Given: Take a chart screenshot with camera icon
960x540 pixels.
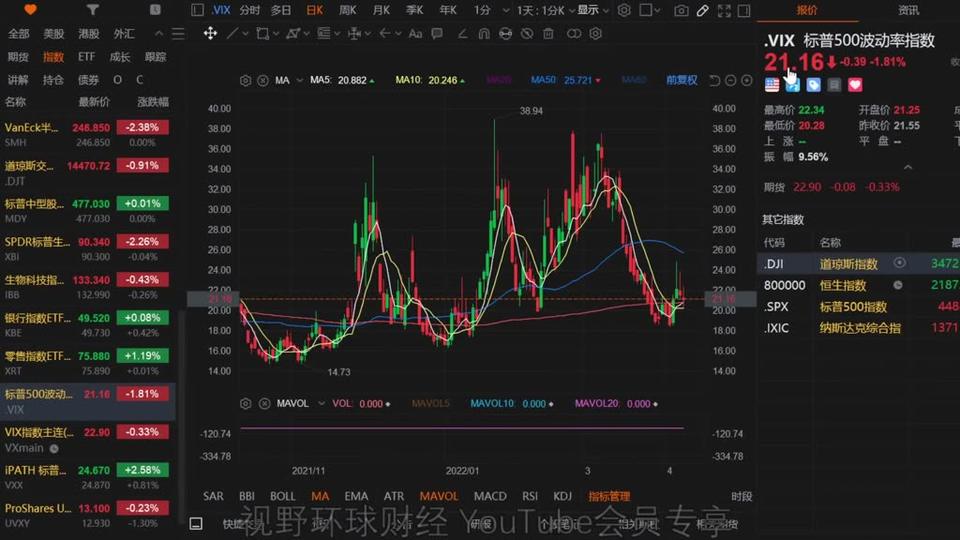Looking at the screenshot, I should [x=681, y=10].
